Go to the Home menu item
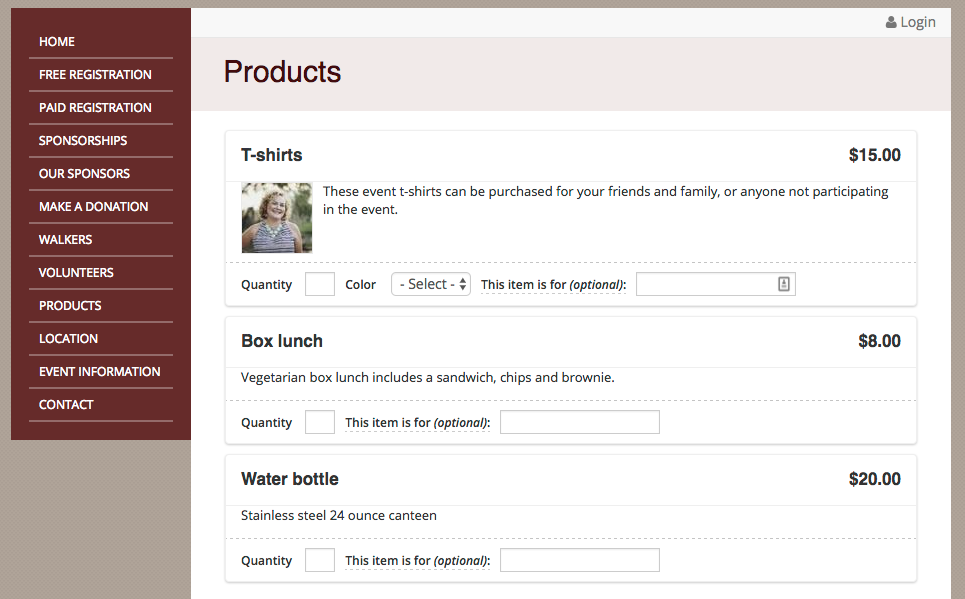Screen dimensions: 965x599 (57, 42)
